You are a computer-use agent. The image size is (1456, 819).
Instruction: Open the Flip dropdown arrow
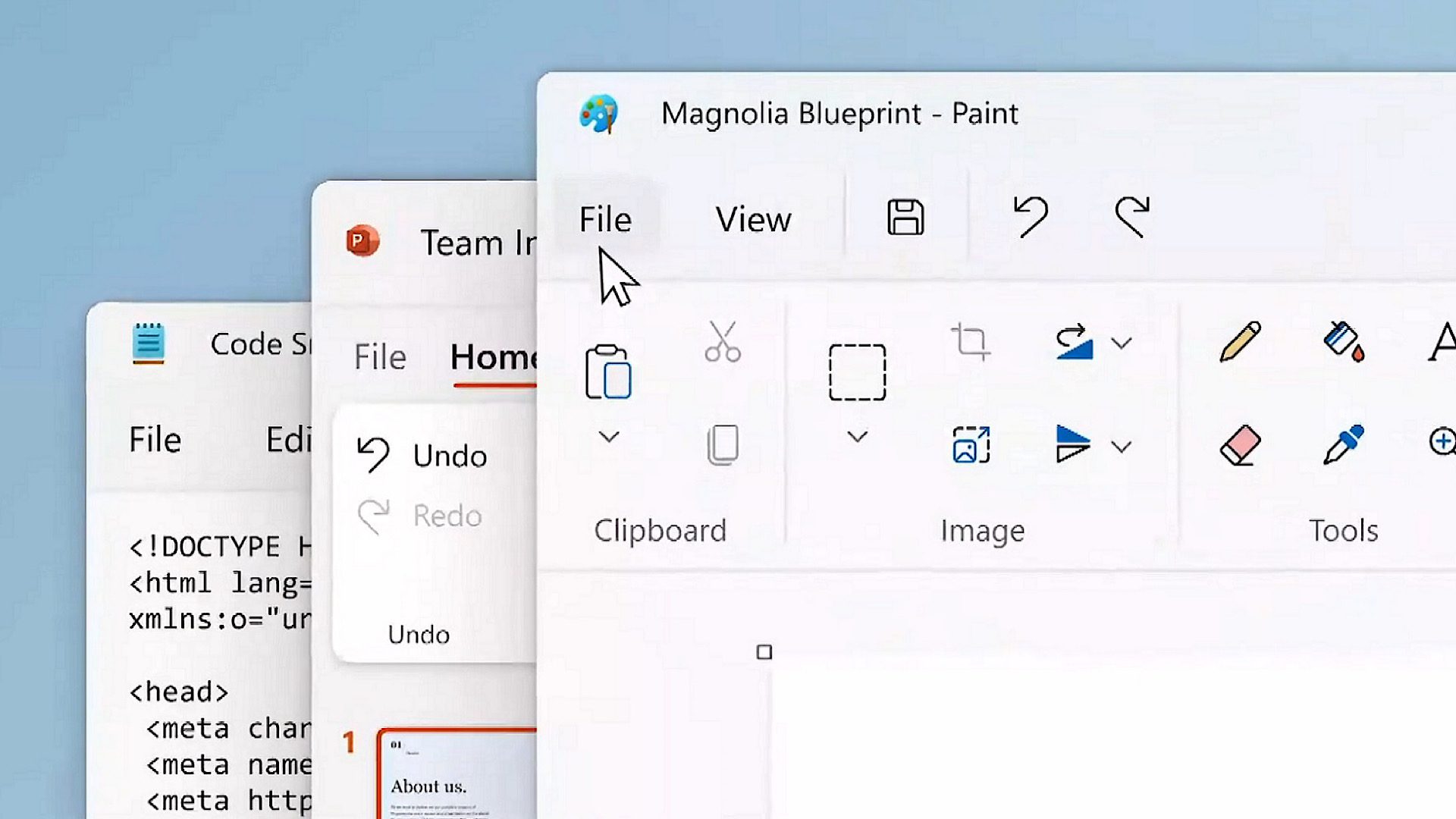click(x=1122, y=447)
